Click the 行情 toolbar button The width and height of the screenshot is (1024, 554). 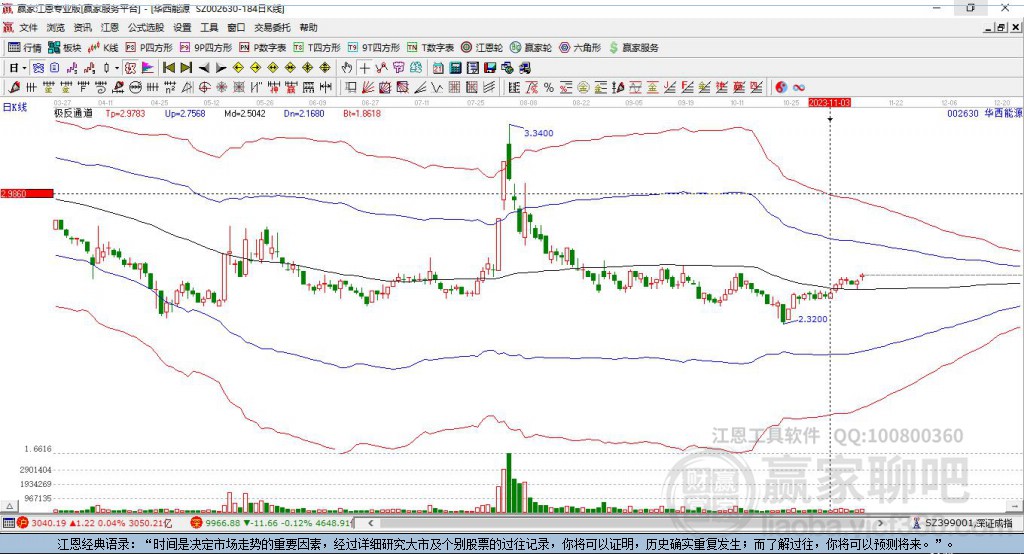coord(25,48)
